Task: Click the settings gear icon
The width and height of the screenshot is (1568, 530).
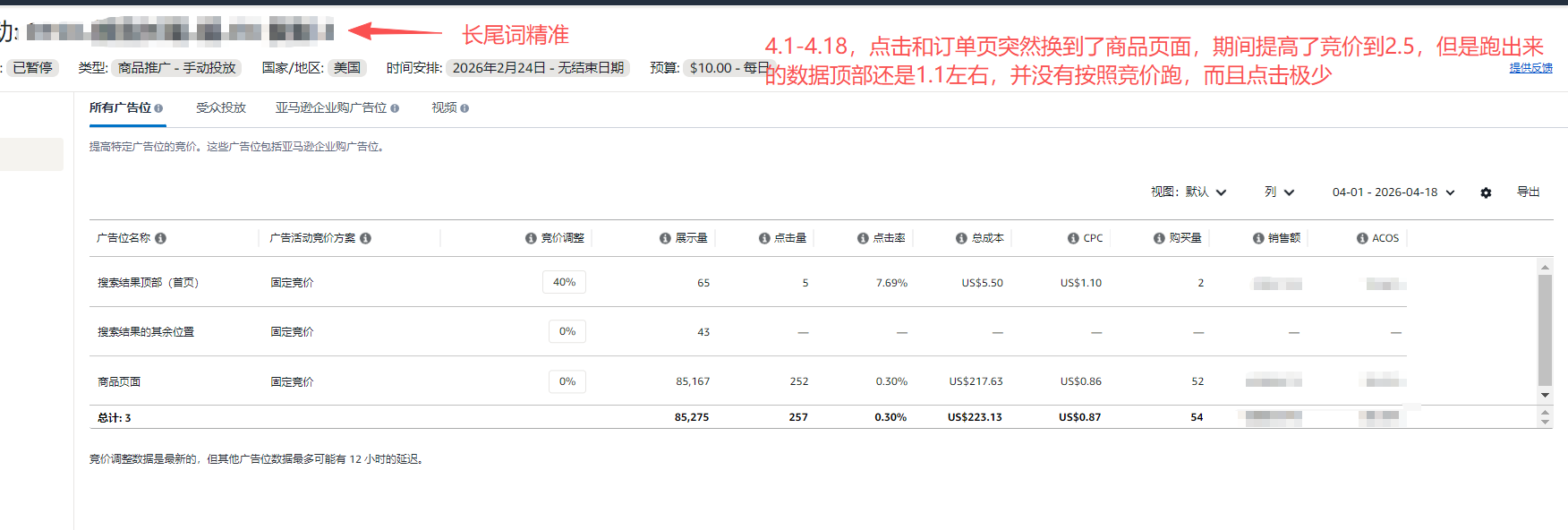Action: [1486, 192]
